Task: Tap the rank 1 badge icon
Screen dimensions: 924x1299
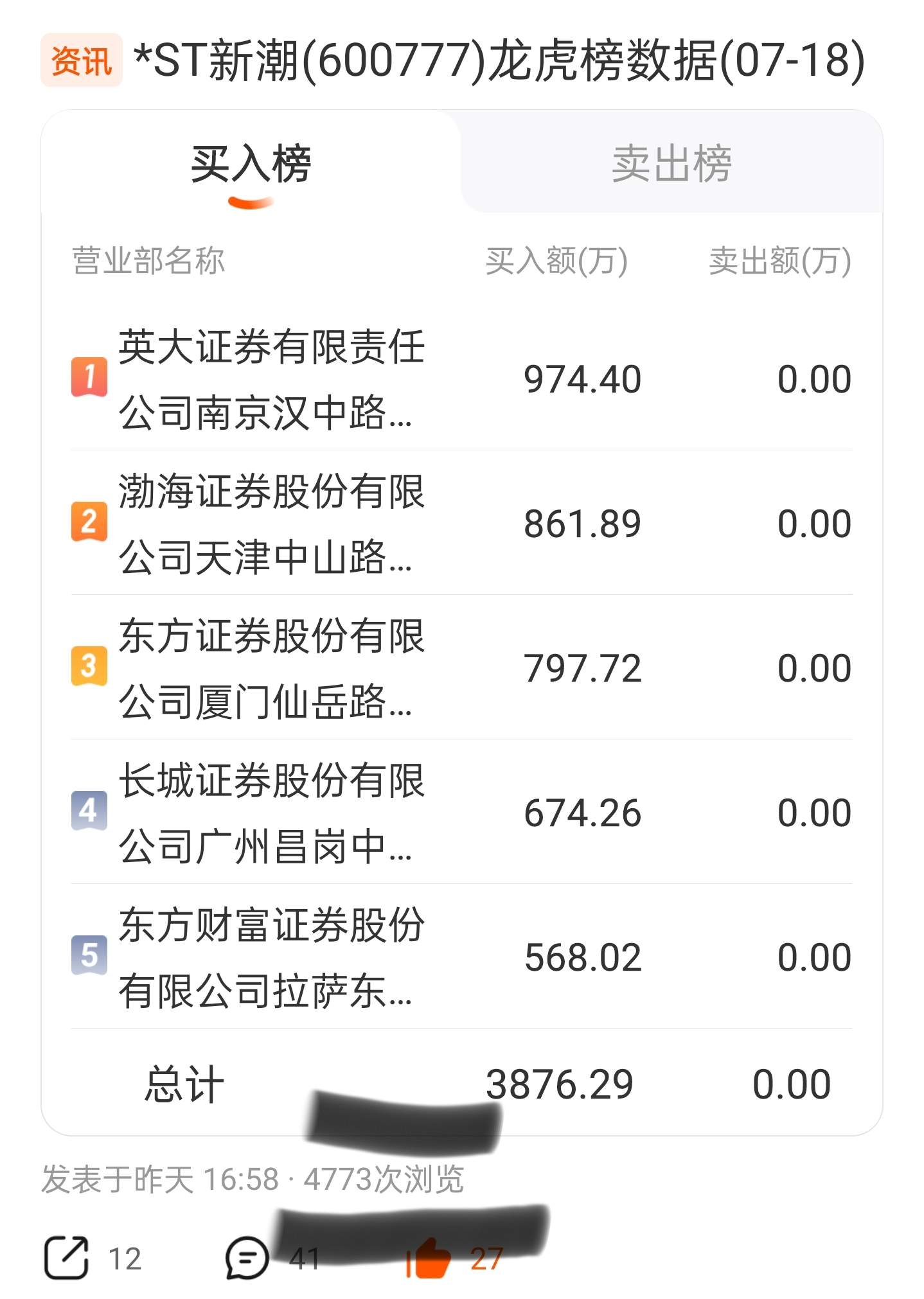Action: (x=89, y=377)
